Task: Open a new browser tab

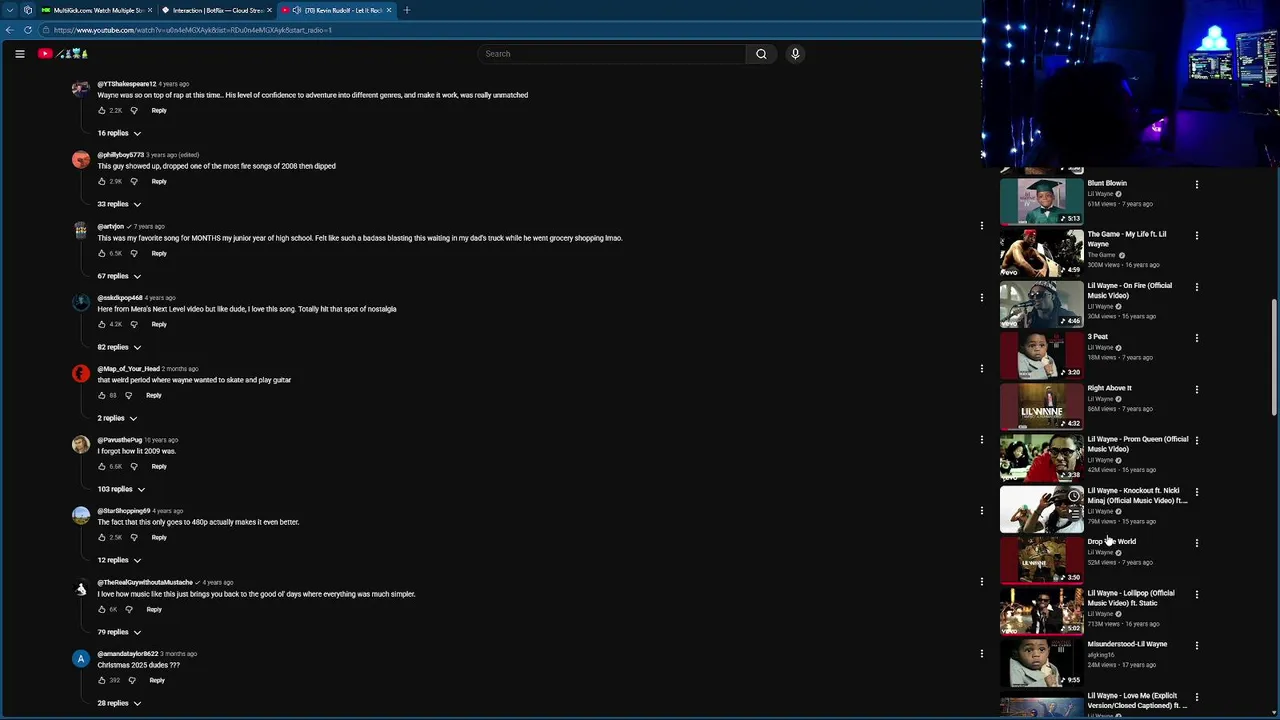Action: tap(406, 10)
